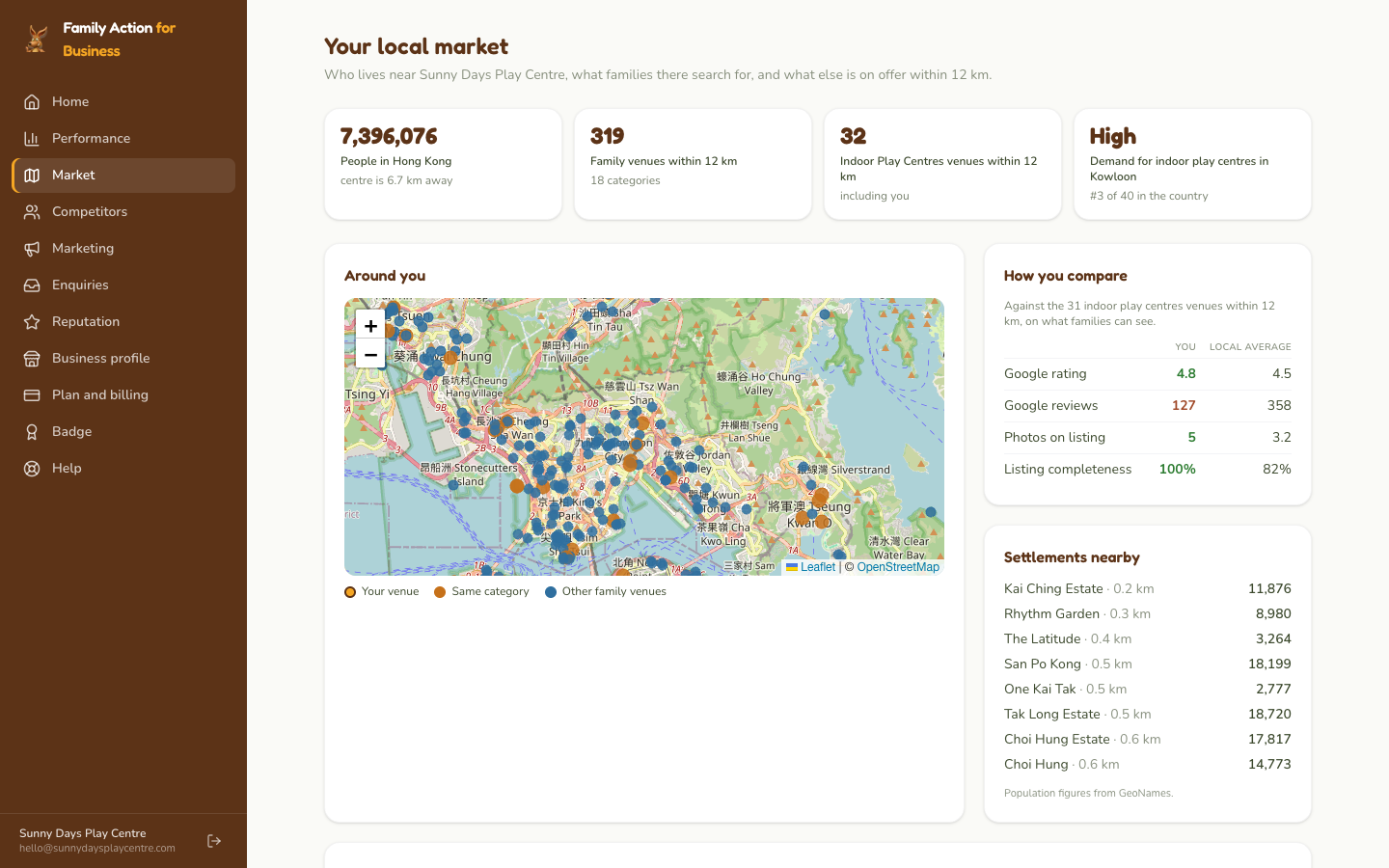
Task: Click the Clear Water Bay map label
Action: coord(899,548)
